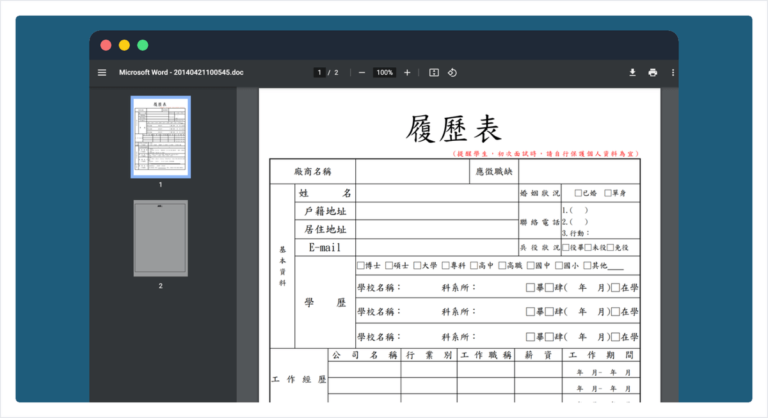The width and height of the screenshot is (768, 418).
Task: Check the 單身 checkbox
Action: [608, 193]
